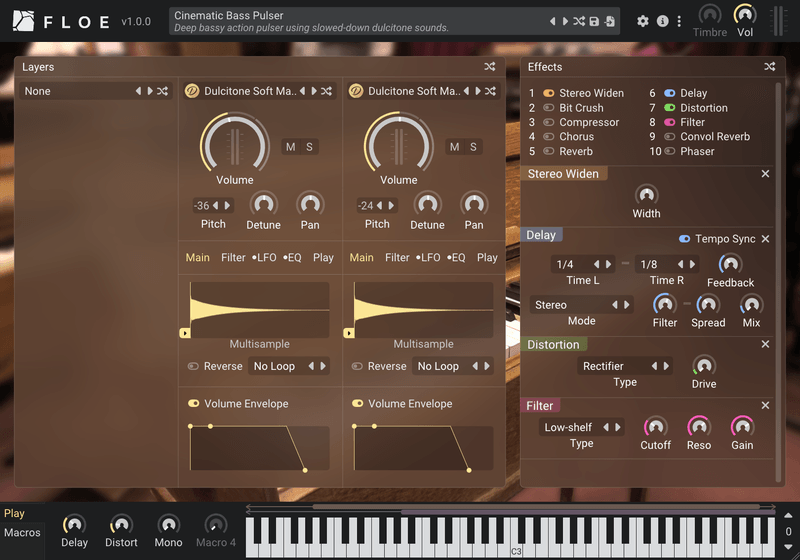This screenshot has height=560, width=800.
Task: Randomize all layers with the Layers shuffle icon
Action: pyautogui.click(x=490, y=67)
